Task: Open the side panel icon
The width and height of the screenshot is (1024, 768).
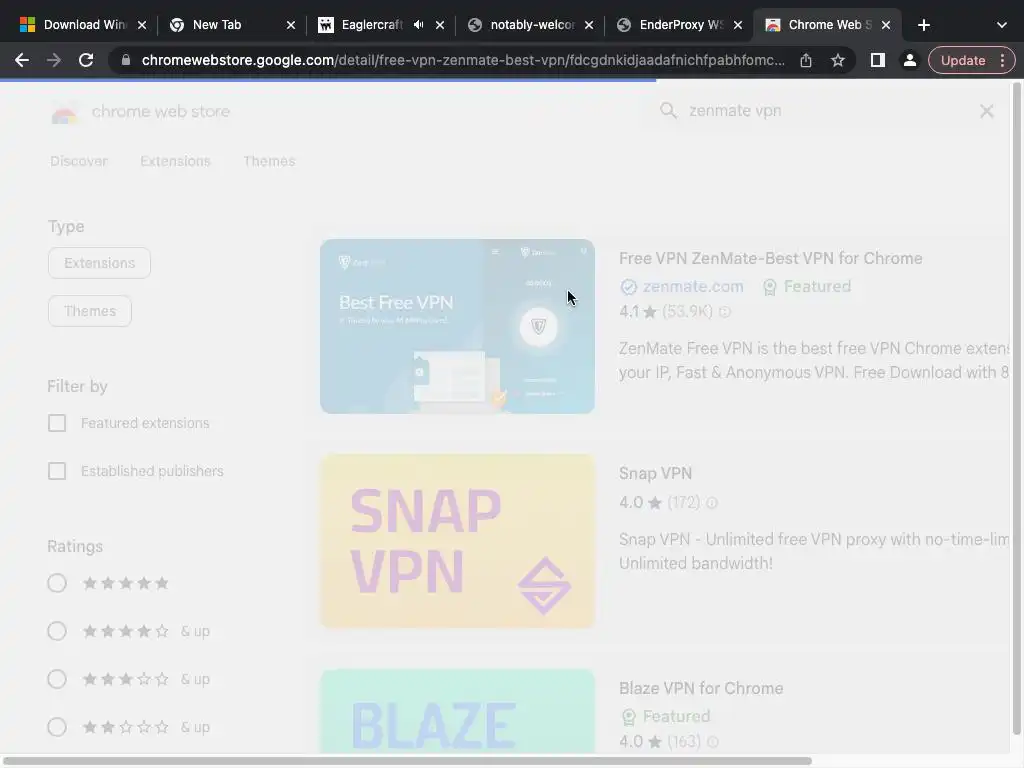Action: point(878,60)
